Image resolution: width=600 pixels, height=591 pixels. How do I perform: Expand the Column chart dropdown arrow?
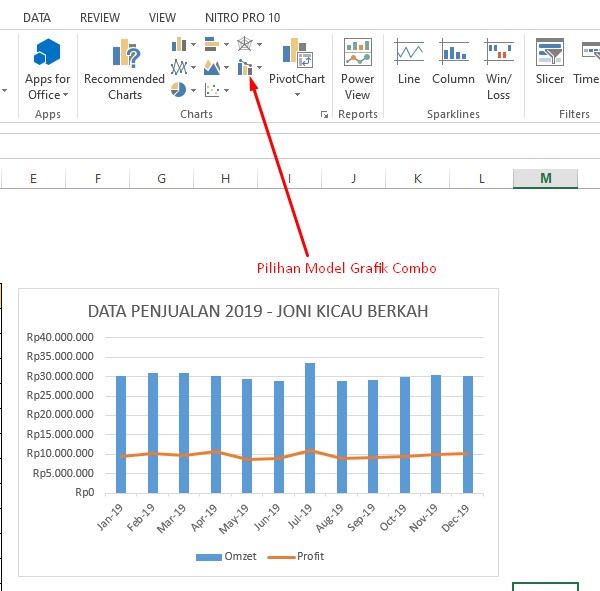tap(193, 45)
